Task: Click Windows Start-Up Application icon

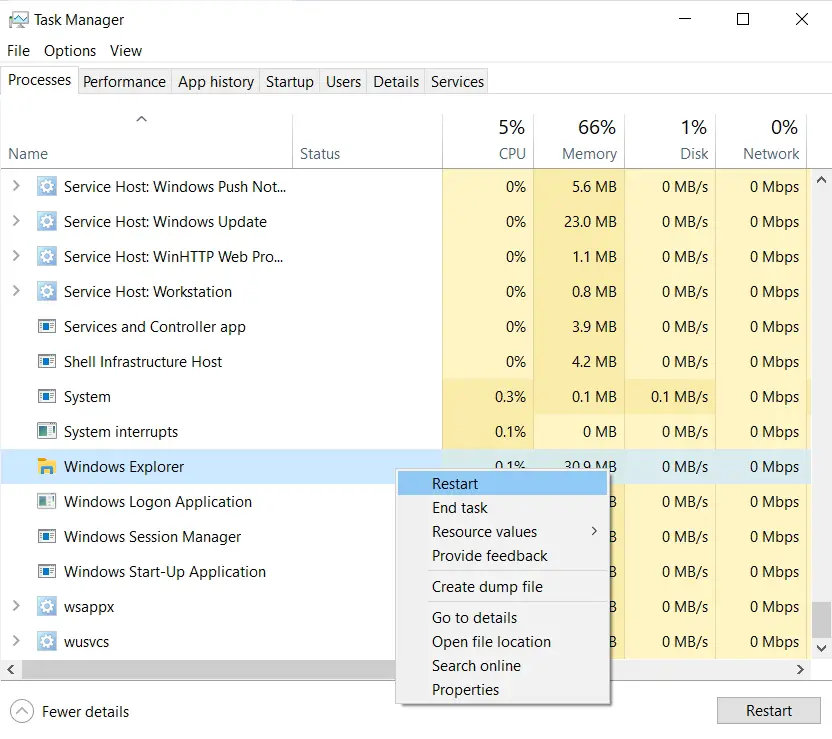Action: pos(47,571)
